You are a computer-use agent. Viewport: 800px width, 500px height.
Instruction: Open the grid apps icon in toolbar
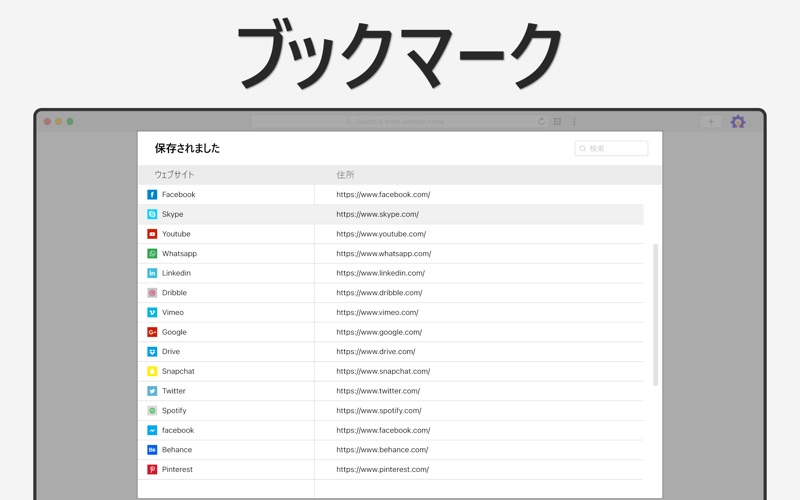coord(557,121)
